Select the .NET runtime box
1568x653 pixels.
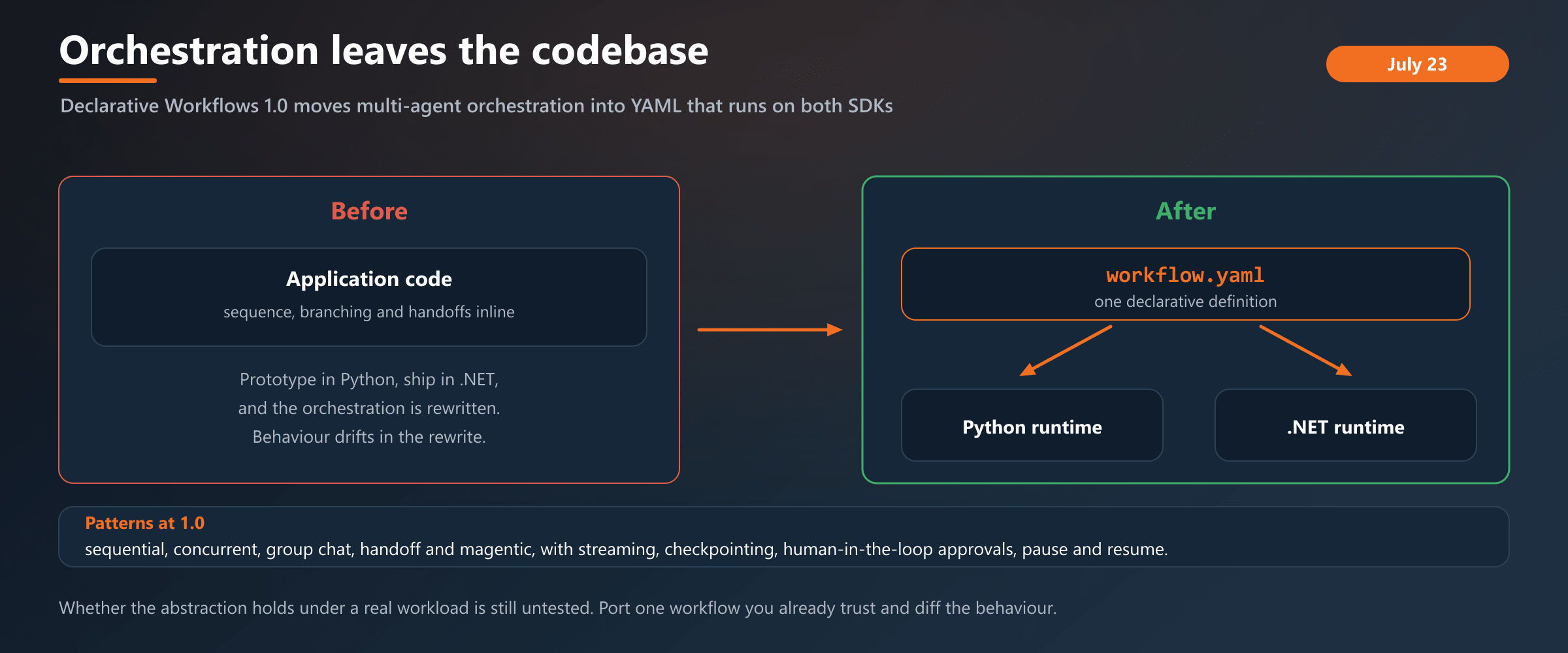point(1346,425)
